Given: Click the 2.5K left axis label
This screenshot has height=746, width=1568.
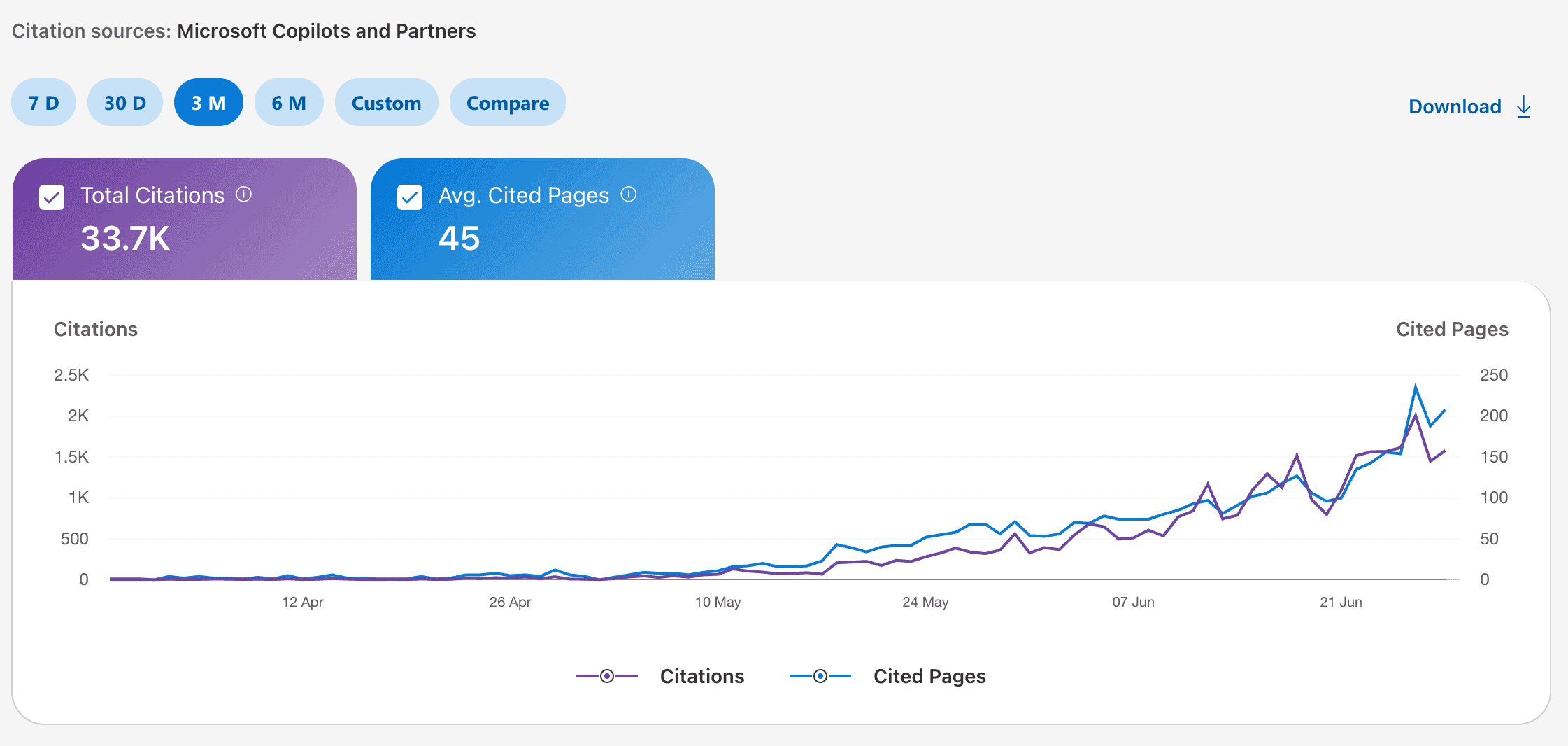Looking at the screenshot, I should point(71,375).
